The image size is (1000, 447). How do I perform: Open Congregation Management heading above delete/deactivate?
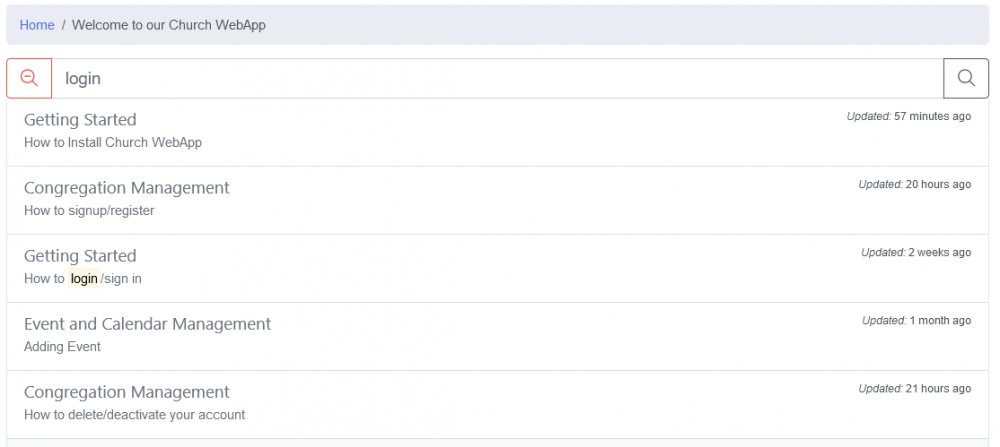(x=126, y=392)
